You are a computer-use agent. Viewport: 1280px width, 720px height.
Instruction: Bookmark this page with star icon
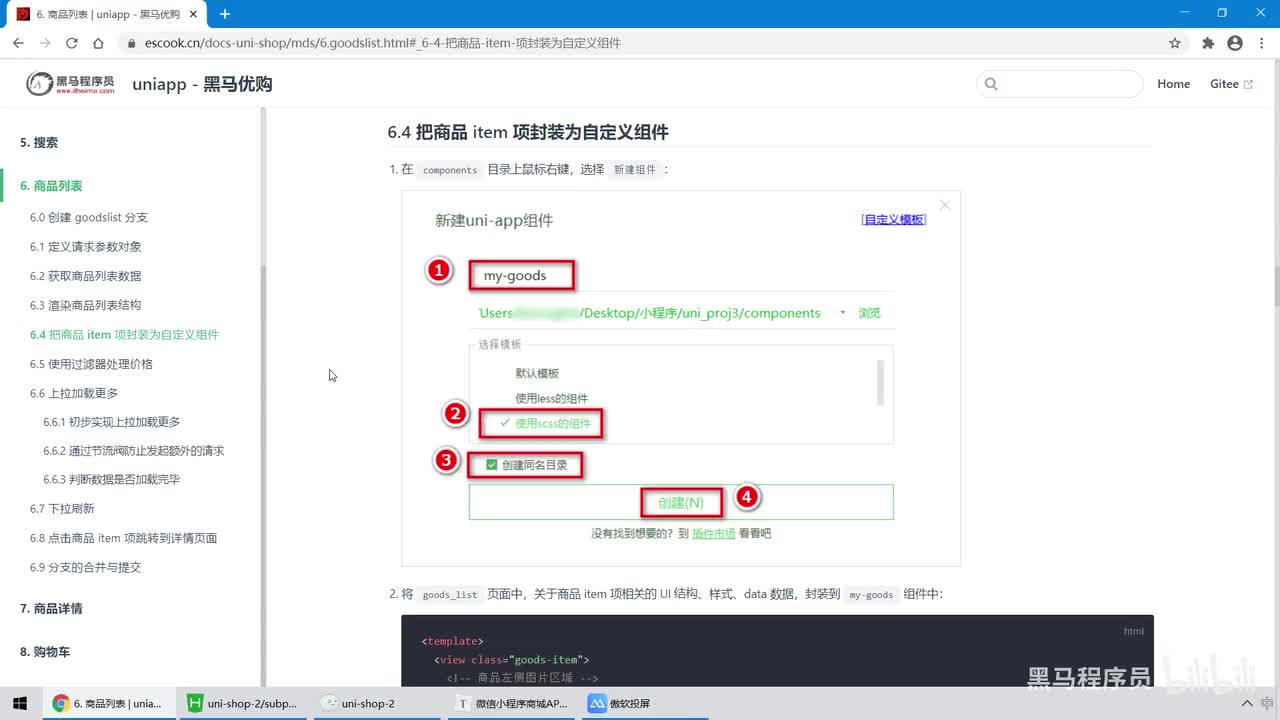point(1175,43)
